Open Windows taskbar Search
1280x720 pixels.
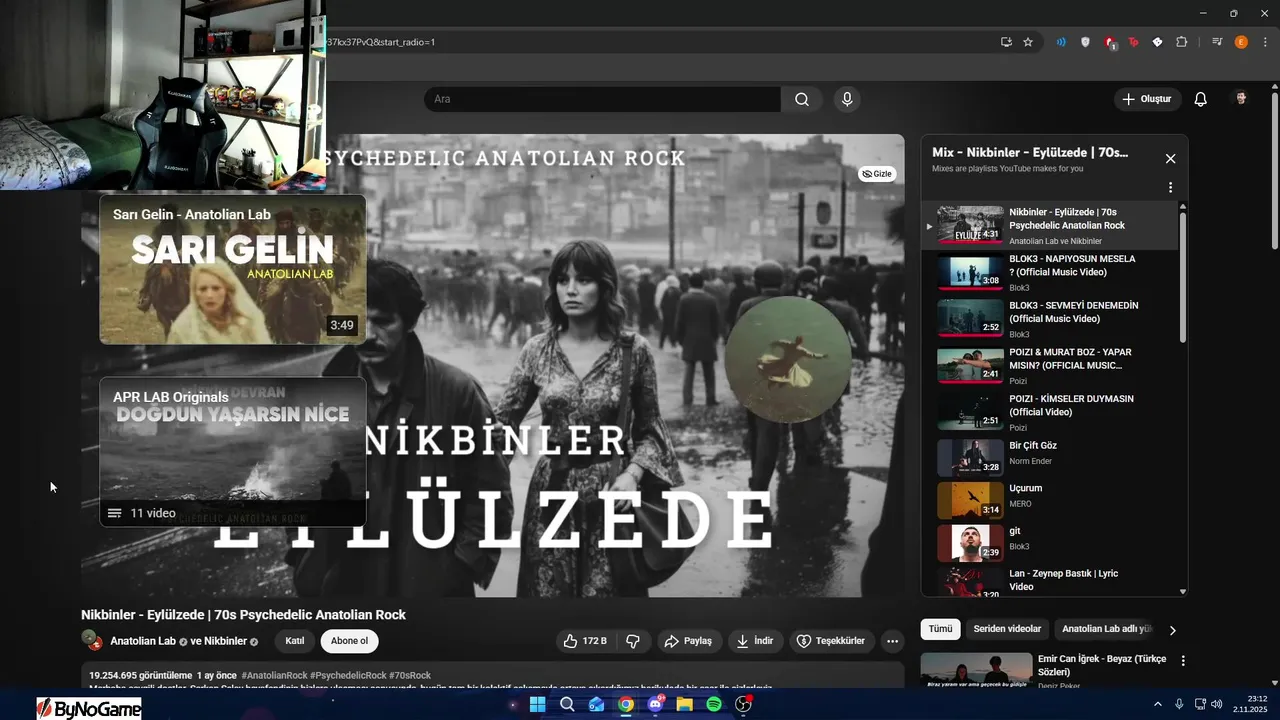tap(567, 704)
